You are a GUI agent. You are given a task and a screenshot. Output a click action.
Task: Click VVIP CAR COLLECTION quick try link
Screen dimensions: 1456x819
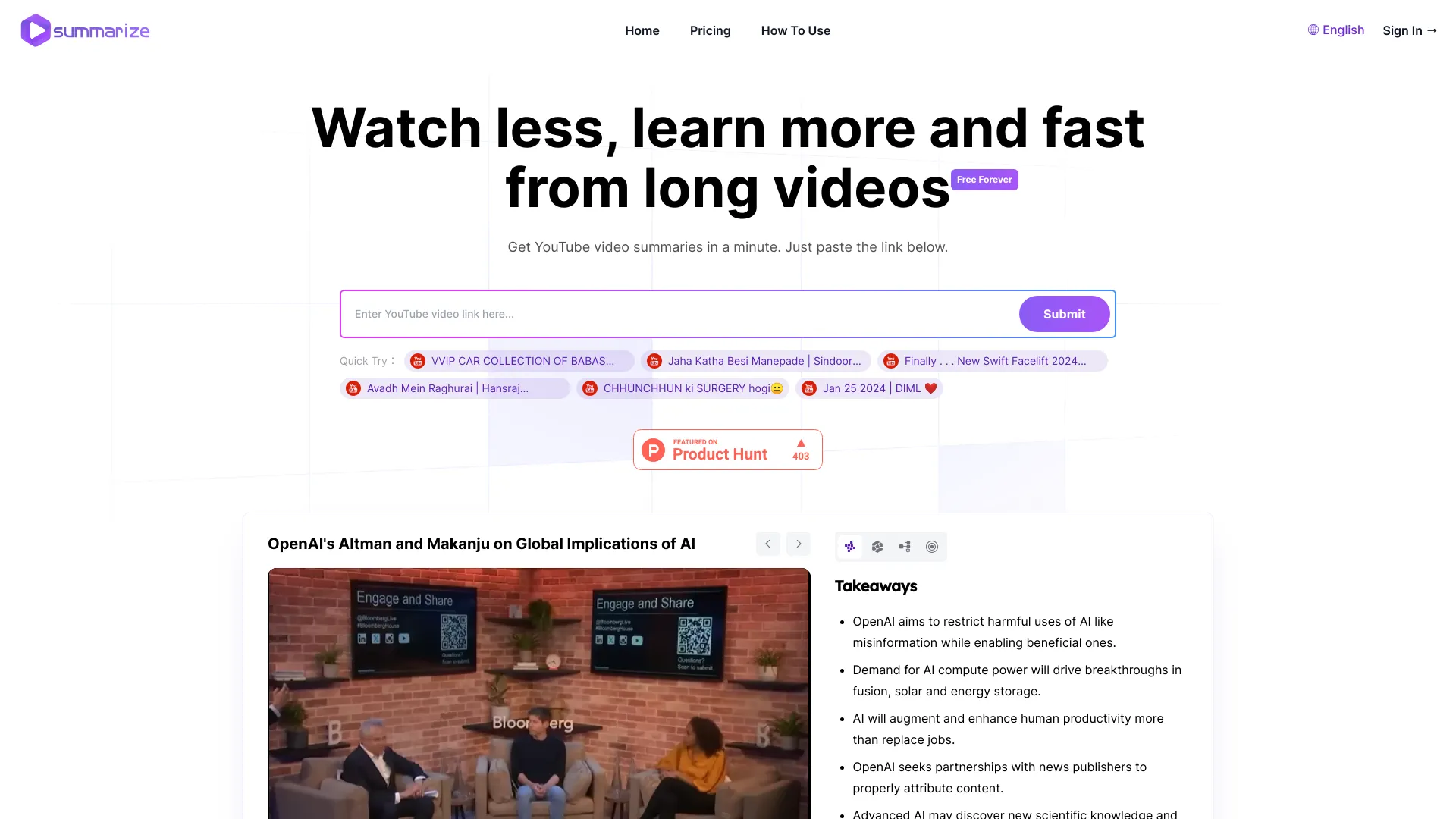pos(523,360)
